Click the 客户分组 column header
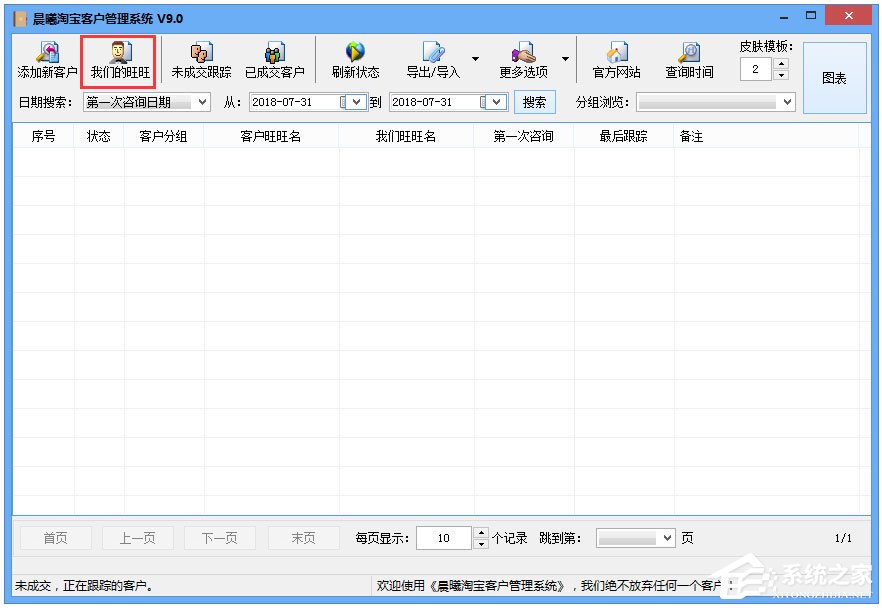This screenshot has width=882, height=608. pyautogui.click(x=164, y=136)
